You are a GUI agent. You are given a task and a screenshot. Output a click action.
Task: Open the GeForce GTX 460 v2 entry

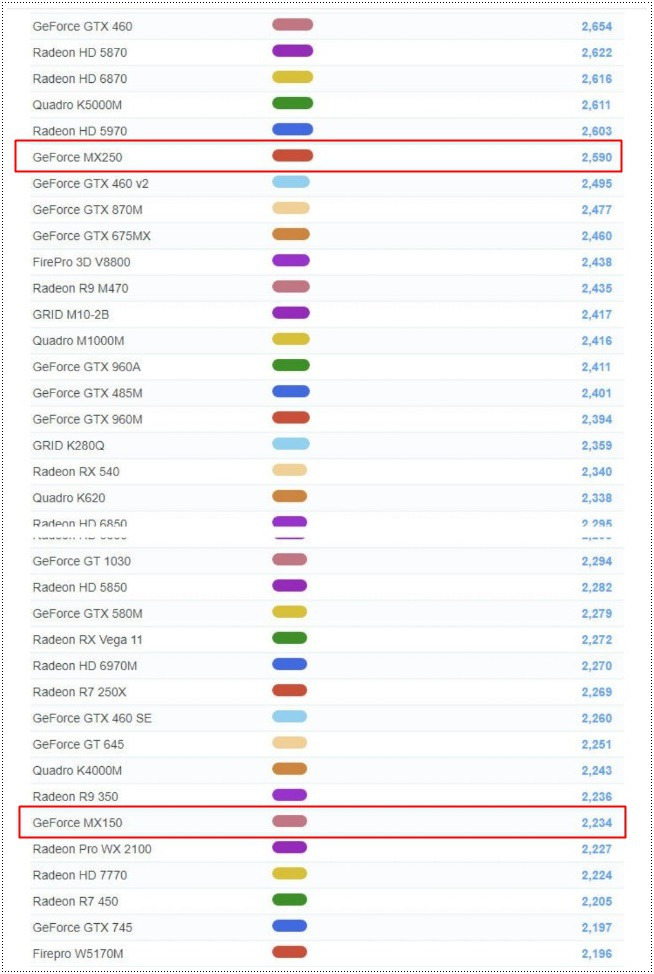click(x=91, y=183)
